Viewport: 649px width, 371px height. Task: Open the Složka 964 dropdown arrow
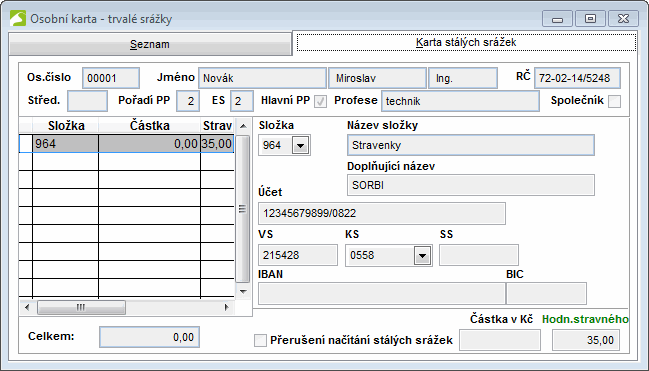pyautogui.click(x=300, y=145)
